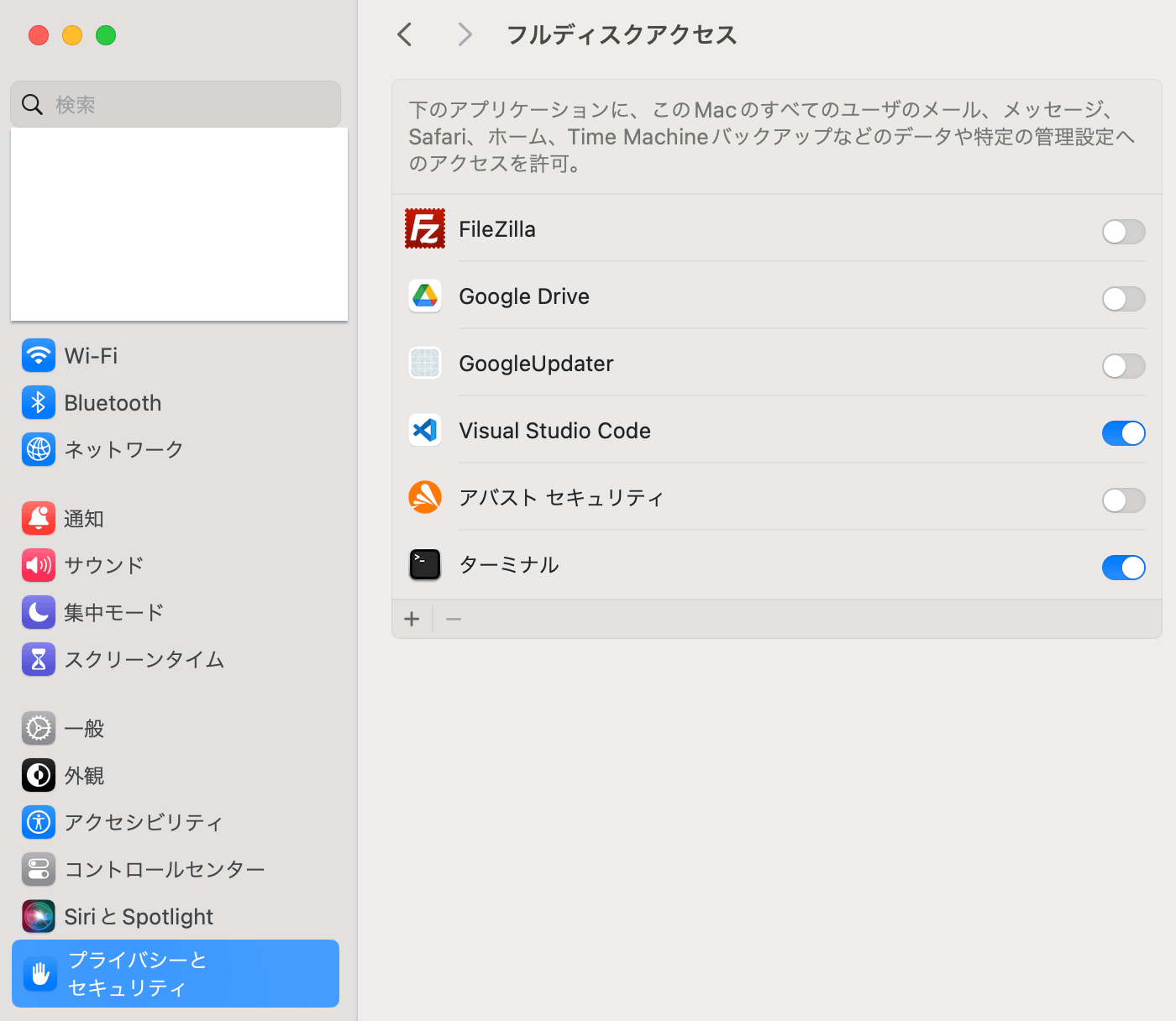Screen dimensions: 1176x1021
Task: Add an app with the plus button
Action: (412, 619)
